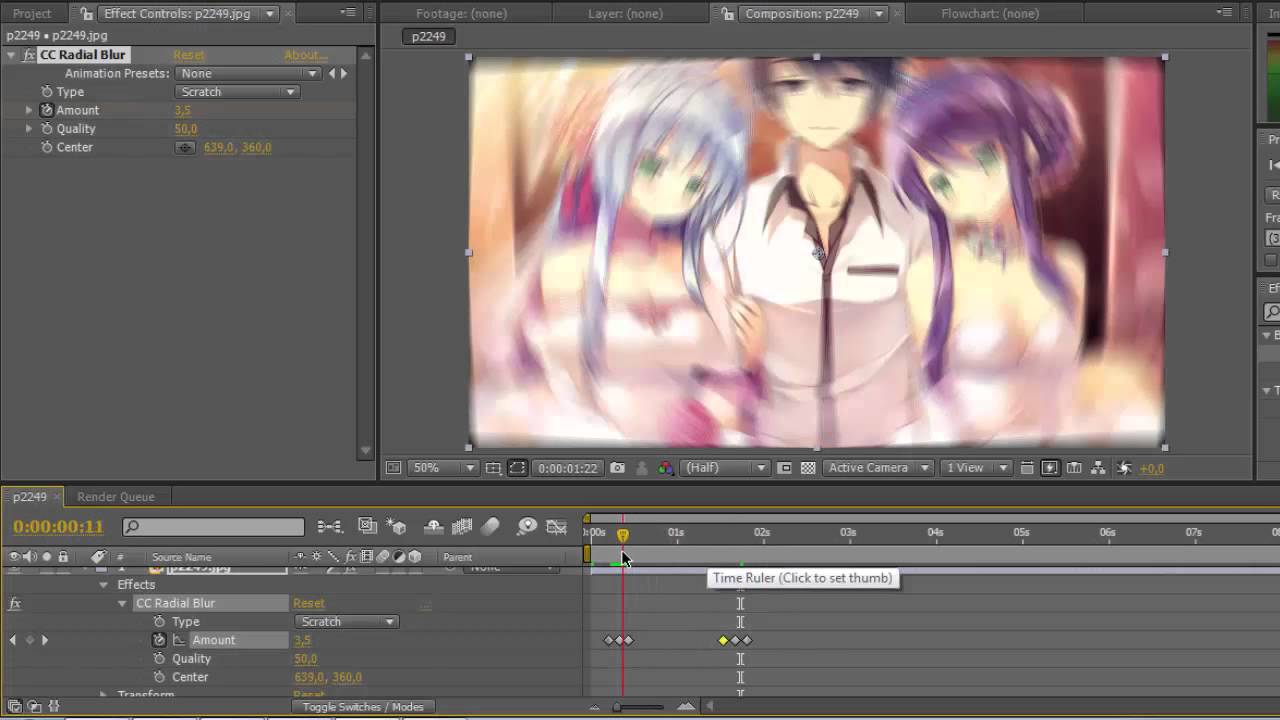Open the fast previews icon
Screen dimensions: 1280x720
1050,468
